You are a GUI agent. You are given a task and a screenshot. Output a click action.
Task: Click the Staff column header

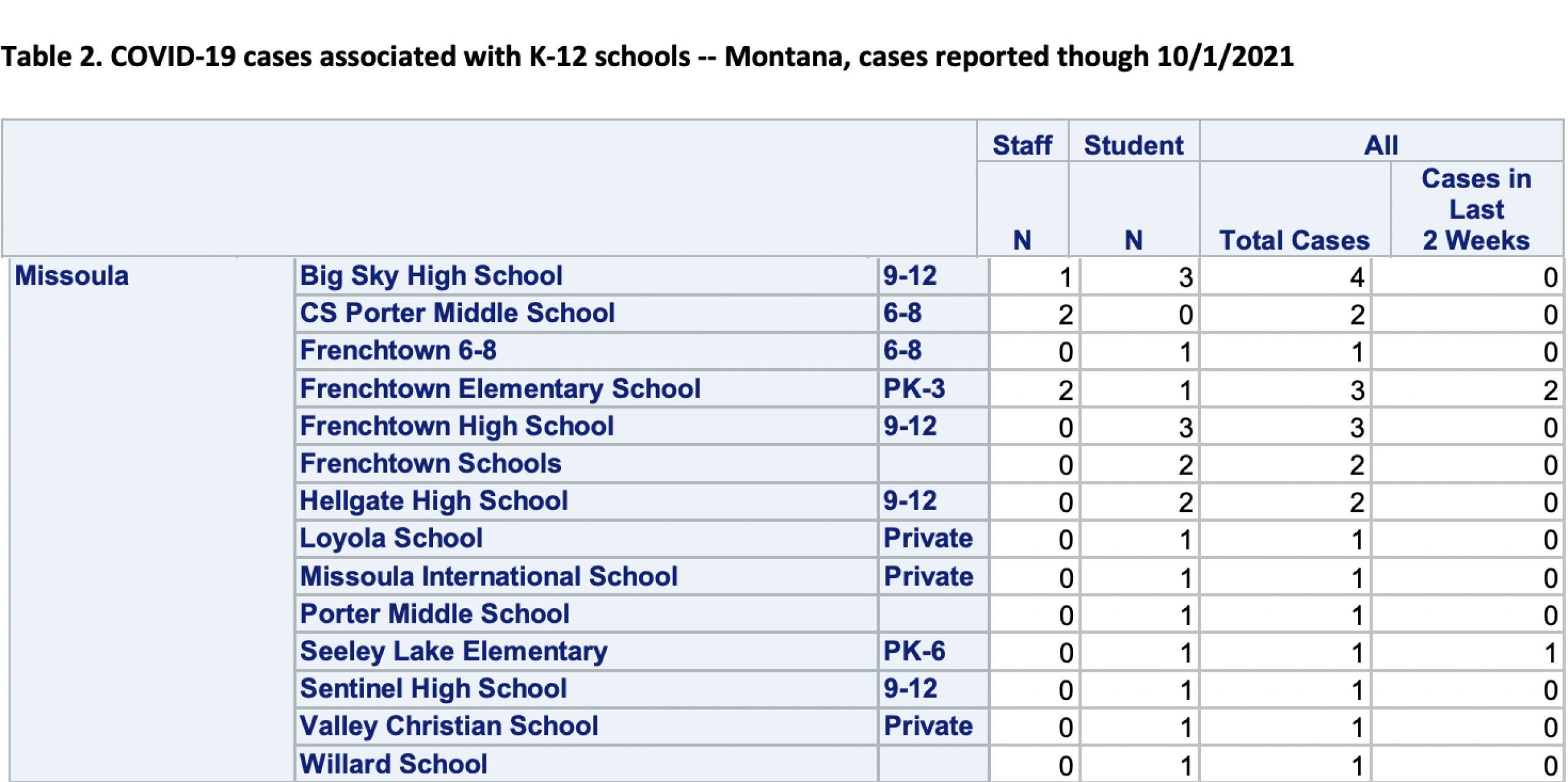tap(1022, 146)
